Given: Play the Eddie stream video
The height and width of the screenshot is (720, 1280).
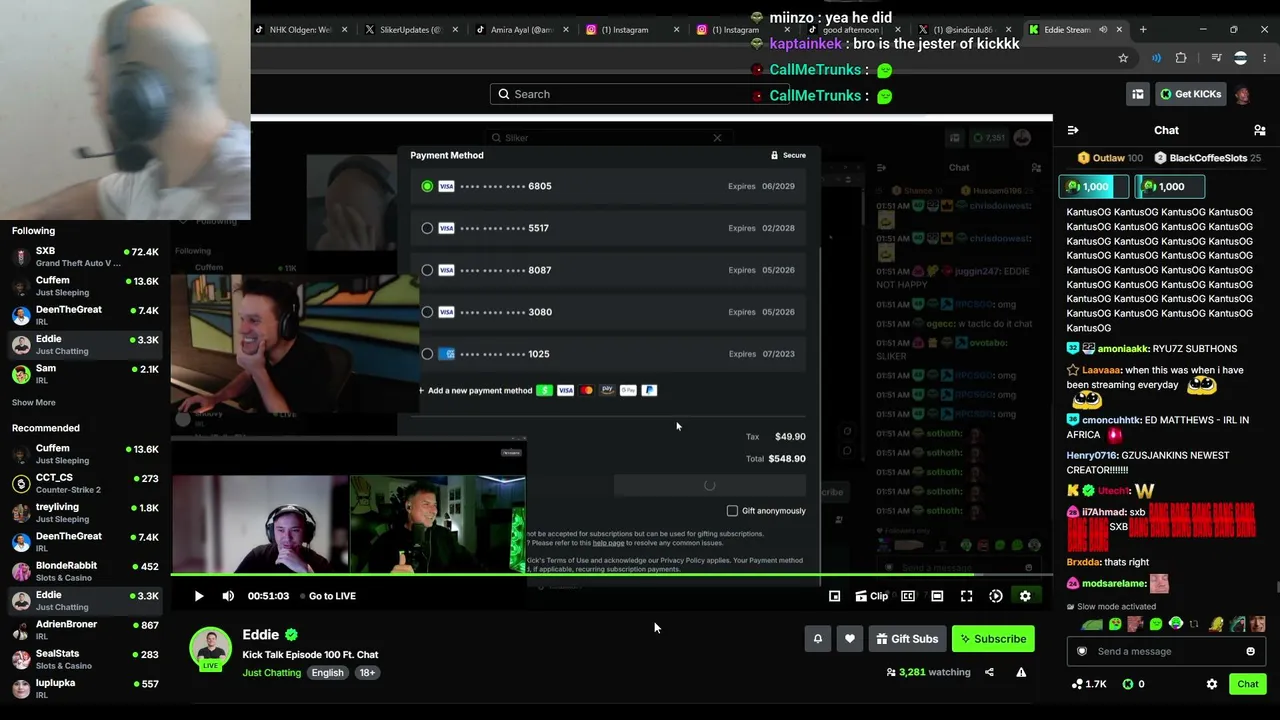Looking at the screenshot, I should (199, 596).
